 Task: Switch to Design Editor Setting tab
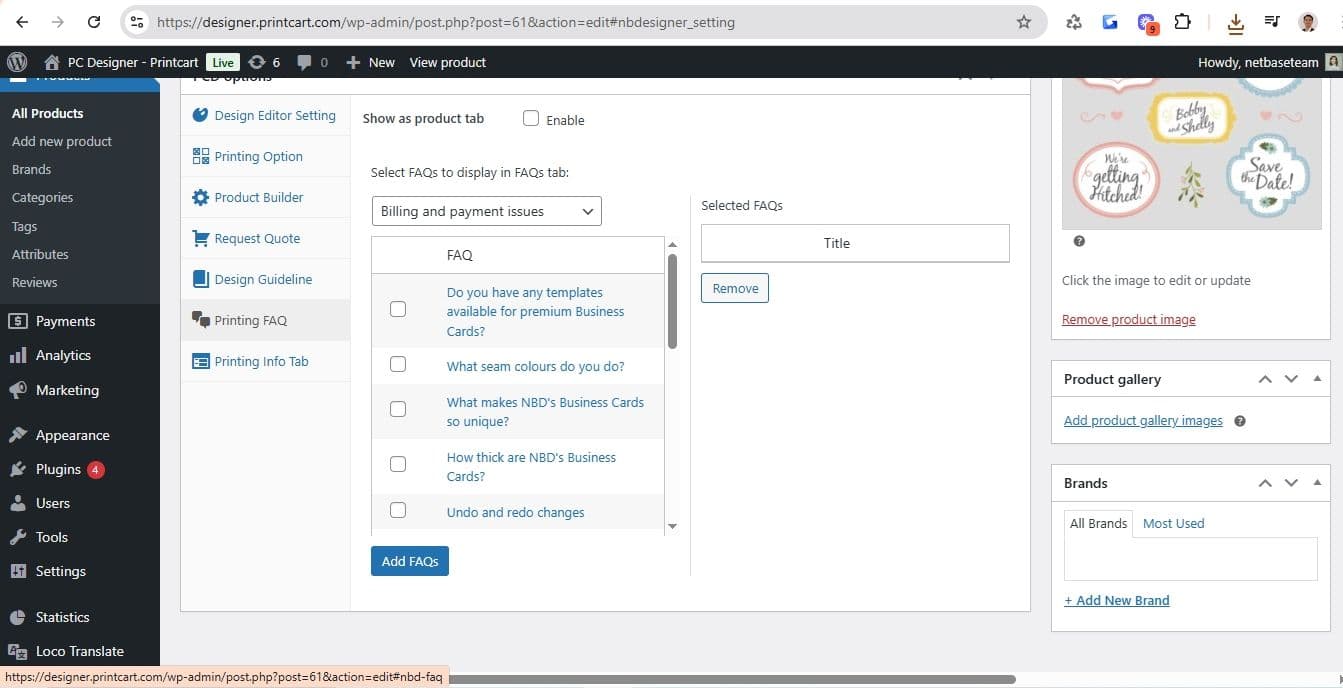[x=265, y=115]
